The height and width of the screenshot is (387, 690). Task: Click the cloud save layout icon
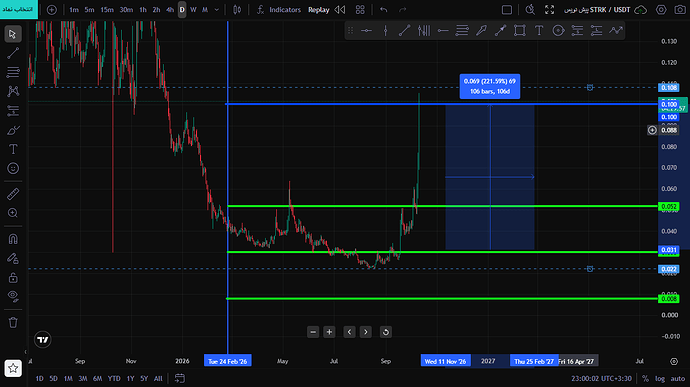coord(641,10)
